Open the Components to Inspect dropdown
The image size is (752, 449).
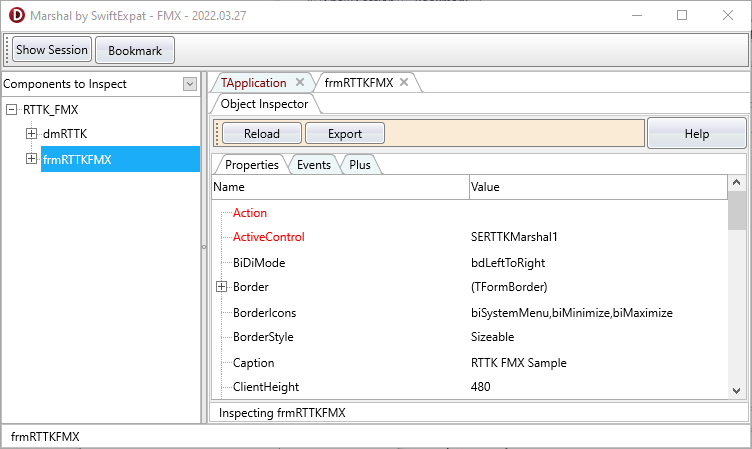(190, 85)
